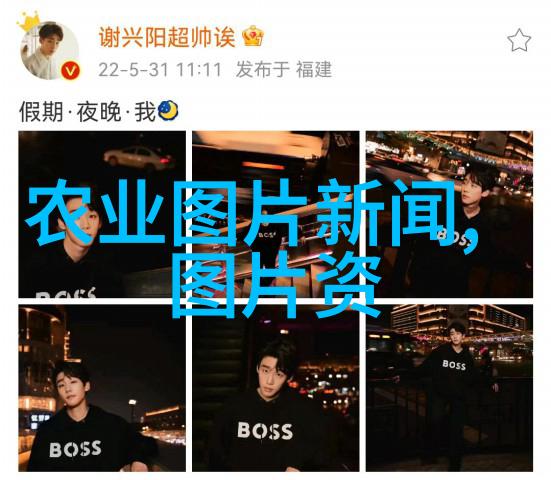Screen dimensions: 551x480
Task: Open the bottom-left photo with the tilted head
Action: pyautogui.click(x=102, y=388)
